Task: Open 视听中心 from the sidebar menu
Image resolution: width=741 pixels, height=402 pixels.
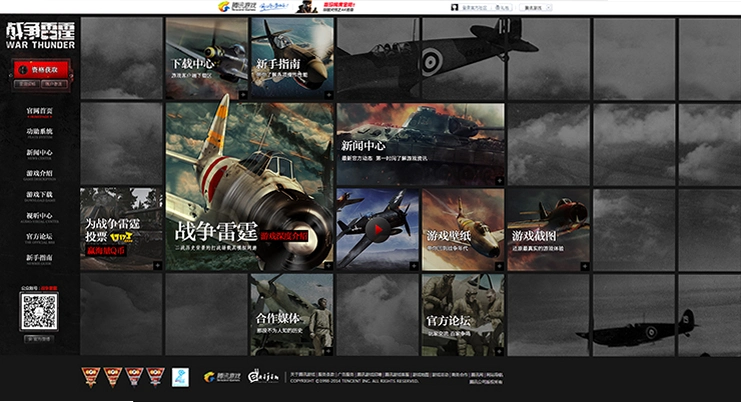Action: [40, 217]
